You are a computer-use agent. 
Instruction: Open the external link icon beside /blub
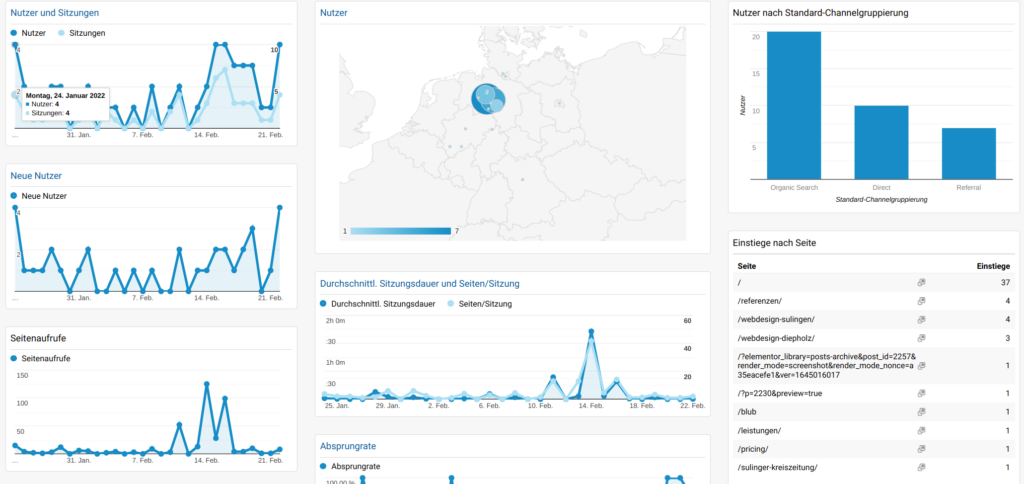tap(921, 412)
